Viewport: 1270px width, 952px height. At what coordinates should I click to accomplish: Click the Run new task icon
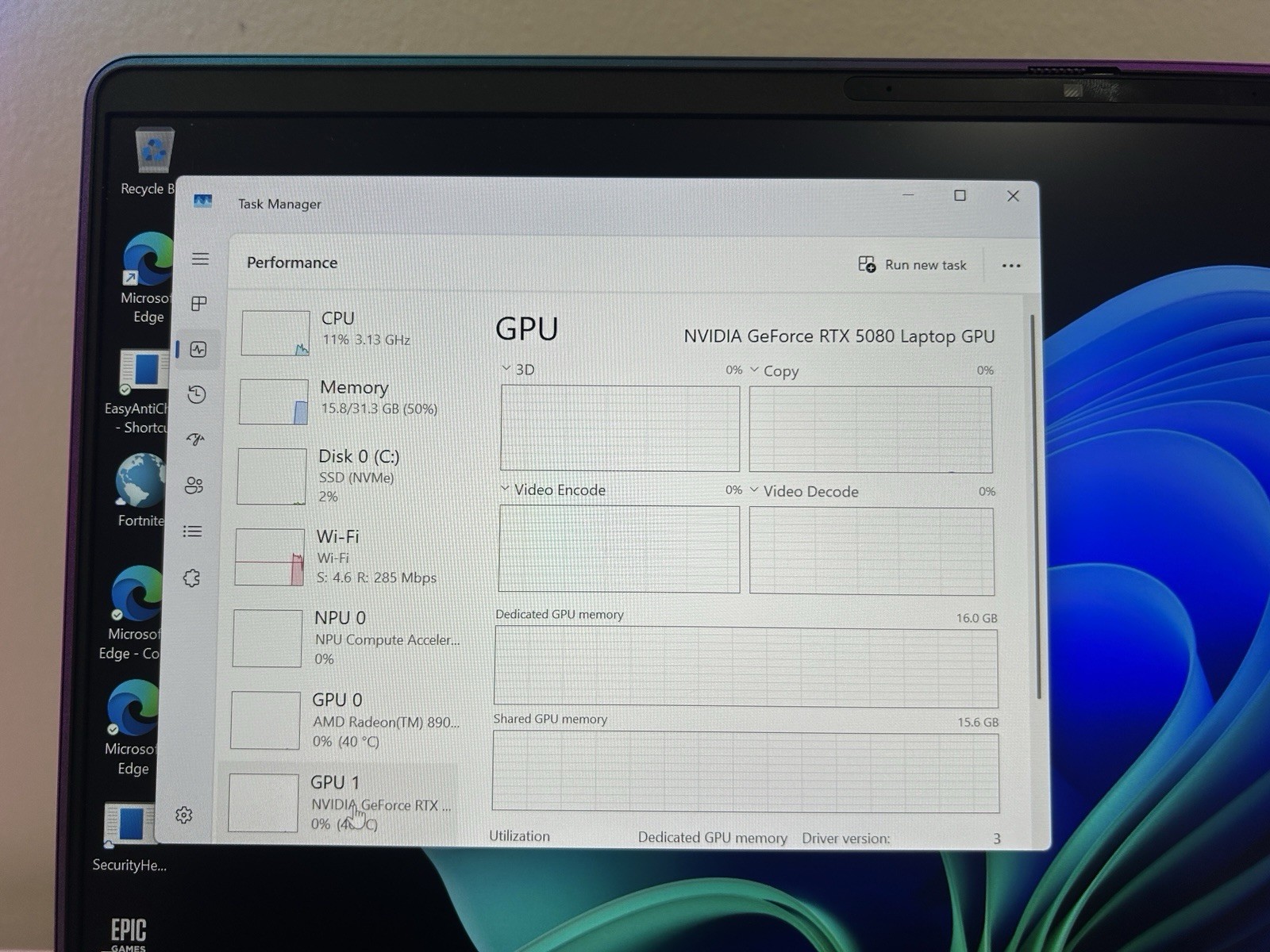tap(867, 264)
